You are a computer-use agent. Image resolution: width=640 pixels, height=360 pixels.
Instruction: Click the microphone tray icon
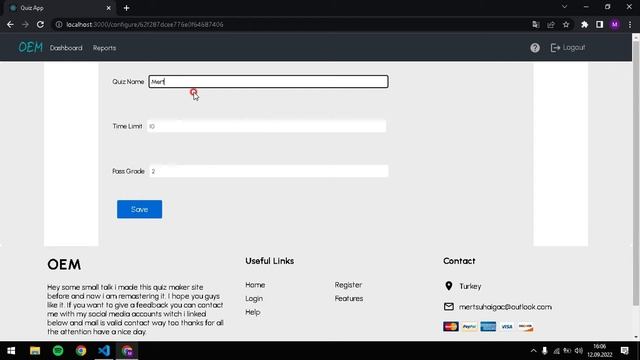click(x=544, y=351)
